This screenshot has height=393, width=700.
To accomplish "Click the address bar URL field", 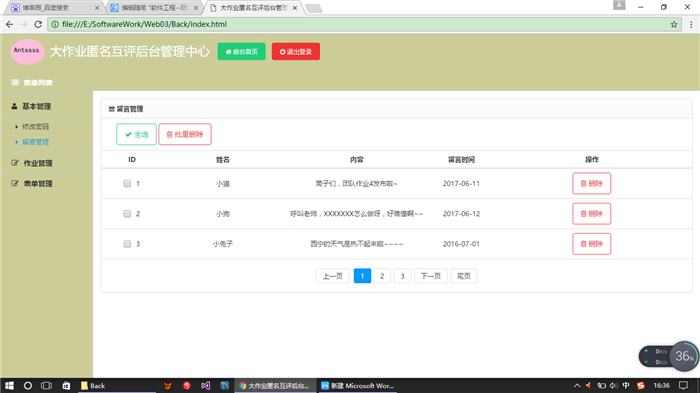I will tap(364, 24).
